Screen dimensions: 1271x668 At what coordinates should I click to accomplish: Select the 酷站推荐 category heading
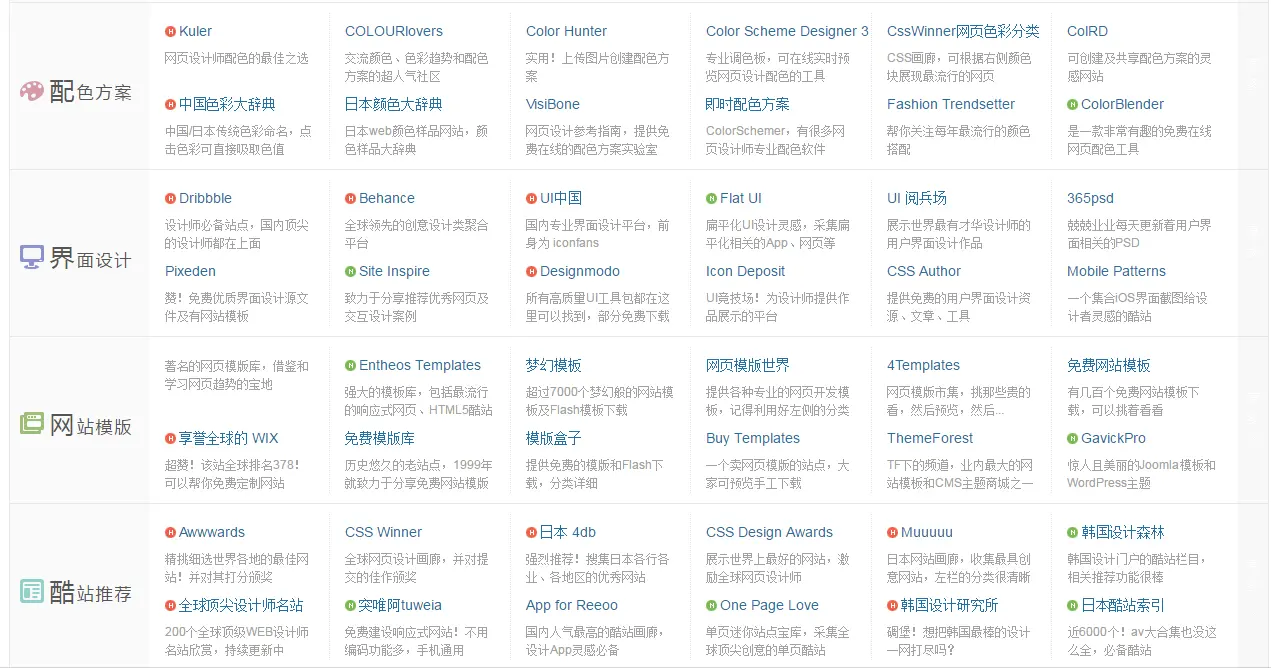pos(91,592)
